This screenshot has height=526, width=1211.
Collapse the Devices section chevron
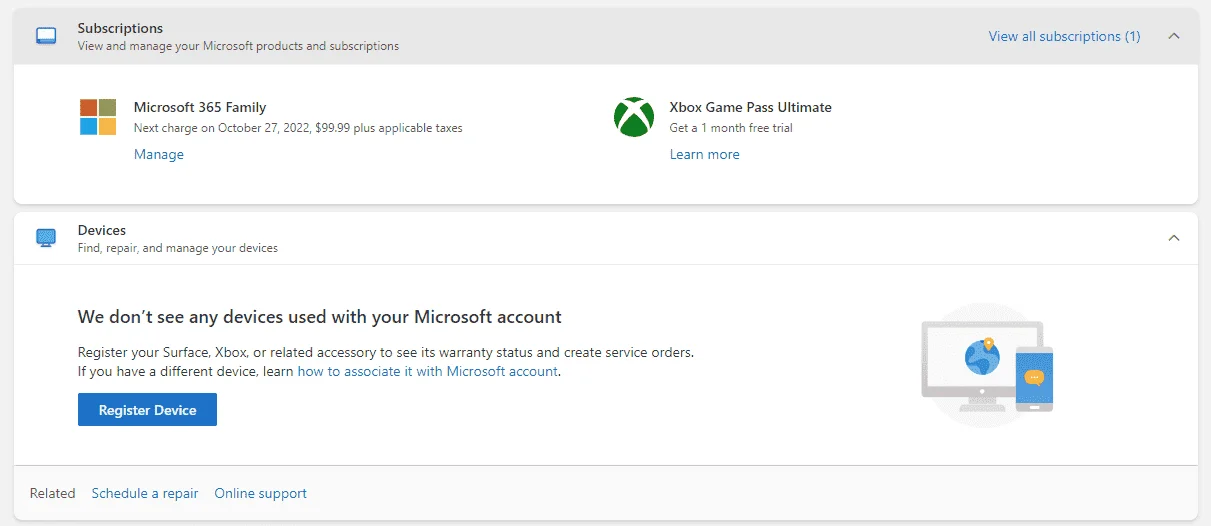pos(1174,238)
